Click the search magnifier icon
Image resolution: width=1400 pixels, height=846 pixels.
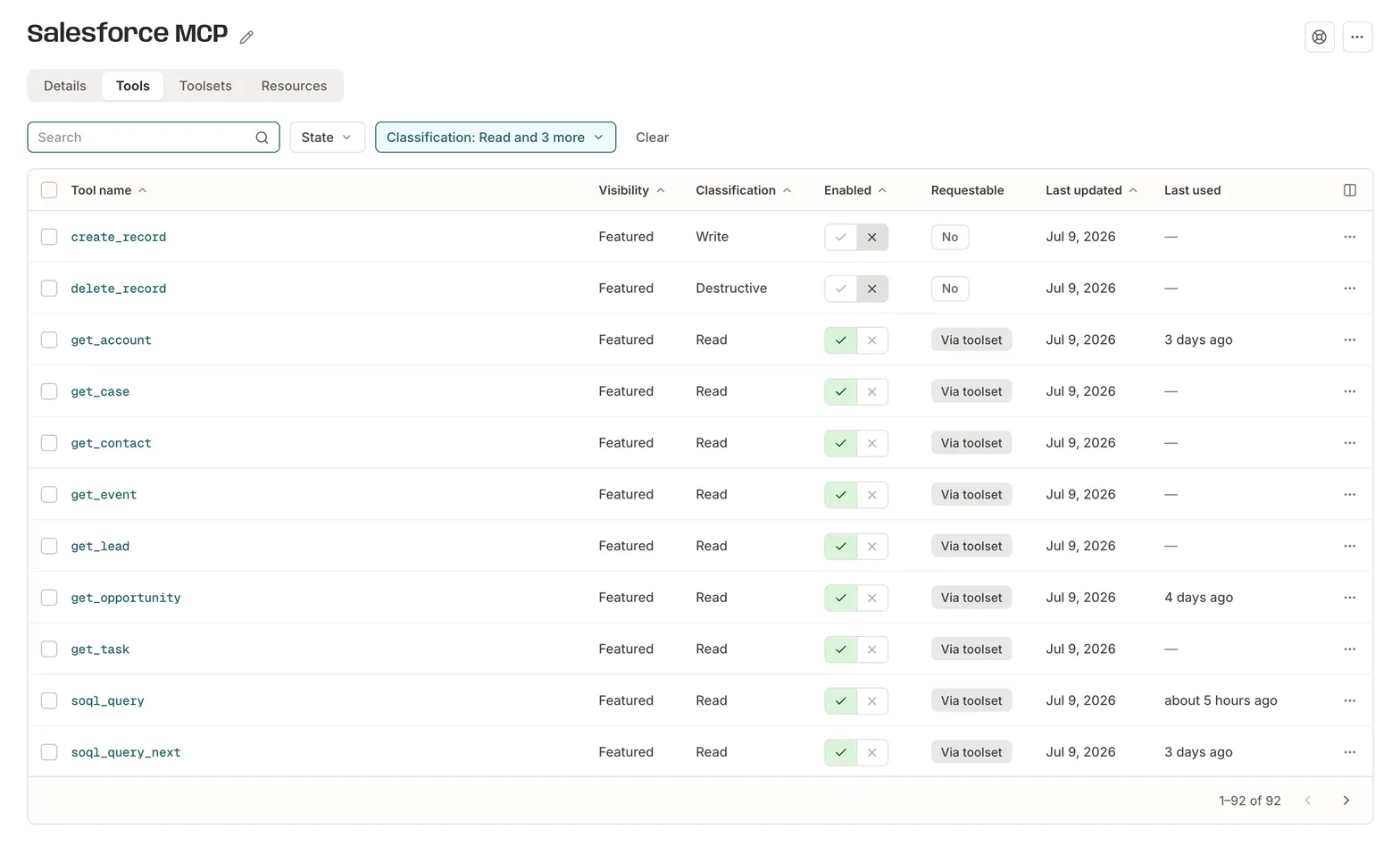(x=262, y=138)
